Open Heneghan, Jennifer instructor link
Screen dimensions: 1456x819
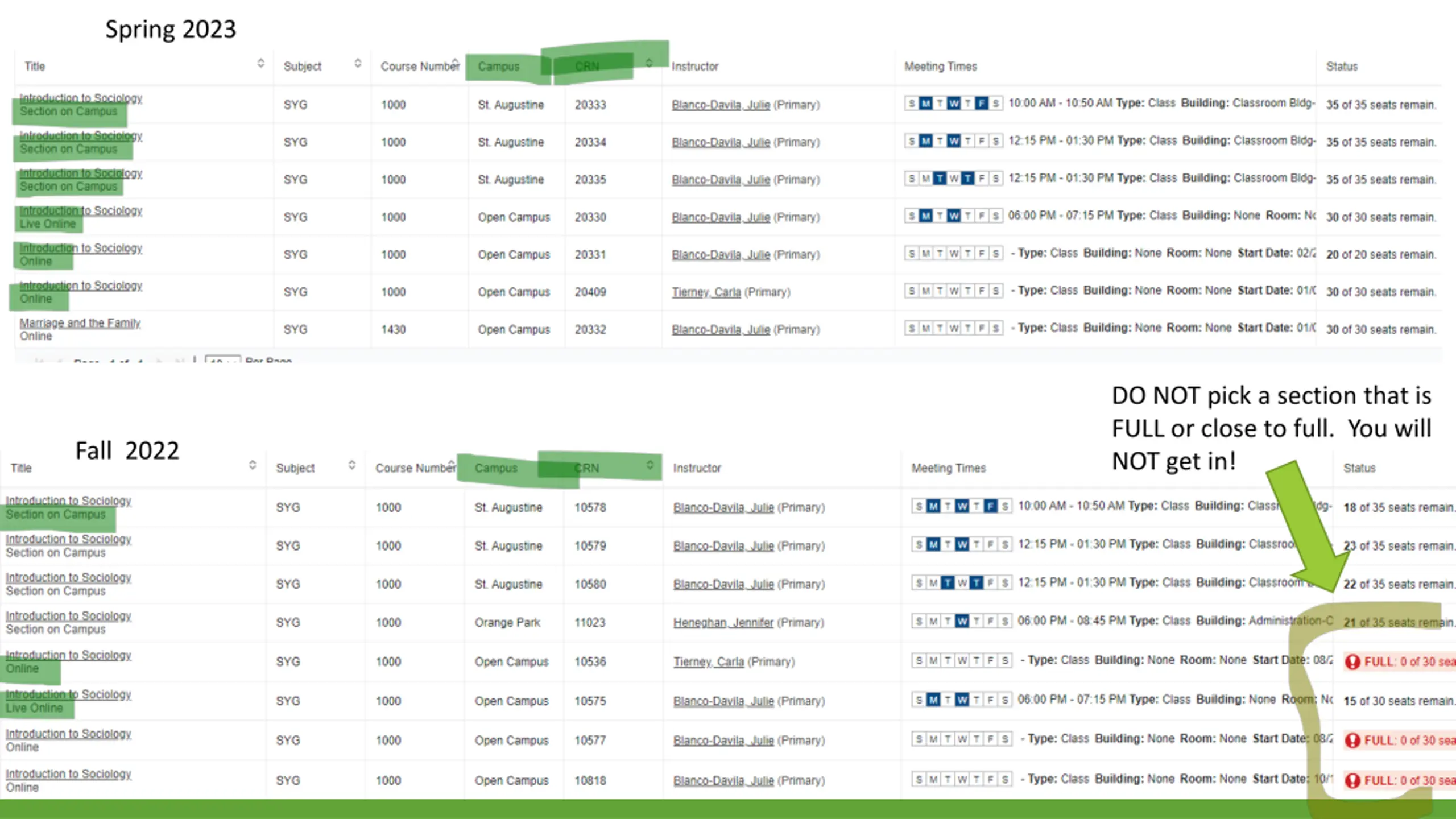pyautogui.click(x=723, y=622)
